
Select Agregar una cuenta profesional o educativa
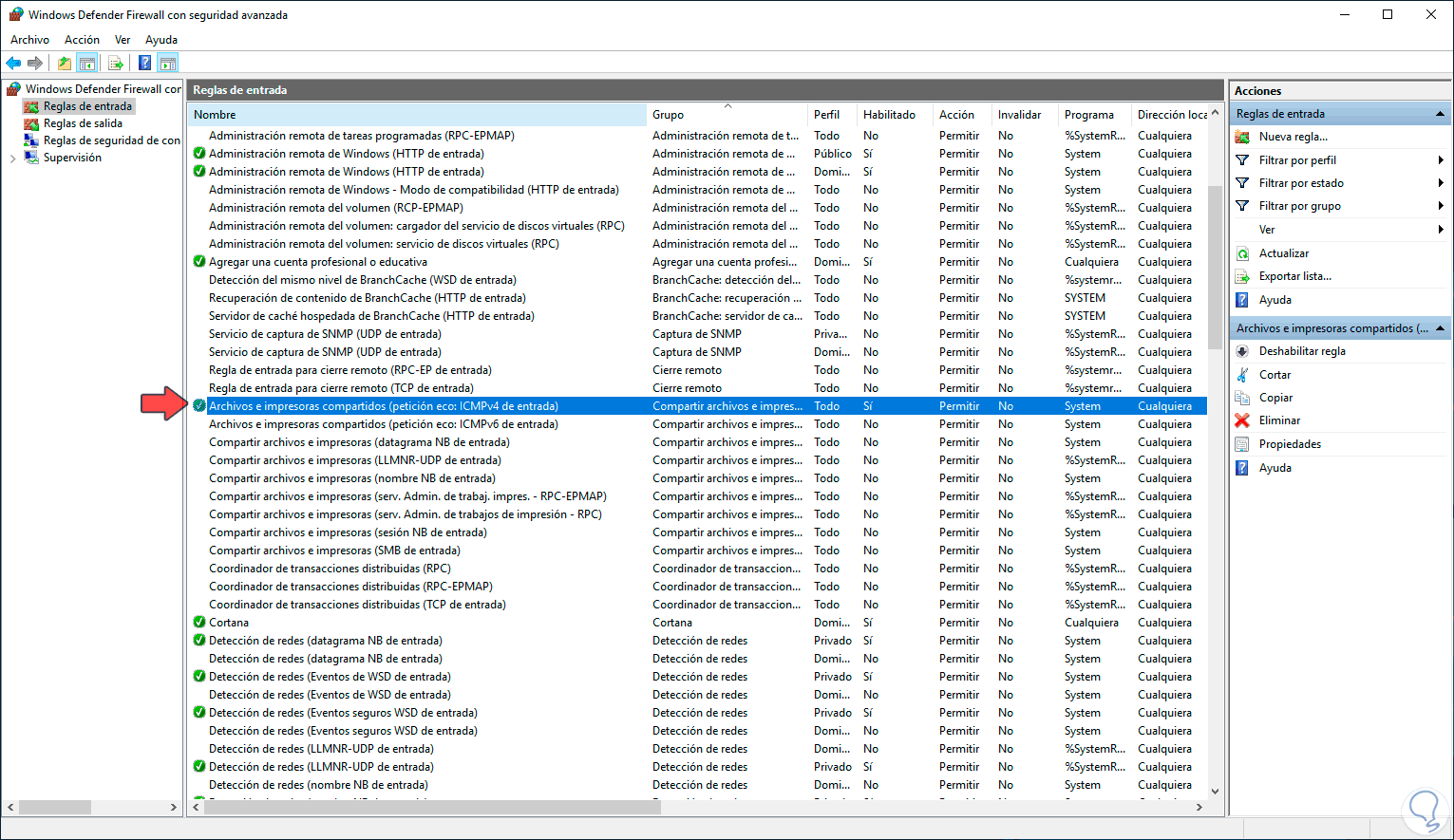(x=698, y=262)
